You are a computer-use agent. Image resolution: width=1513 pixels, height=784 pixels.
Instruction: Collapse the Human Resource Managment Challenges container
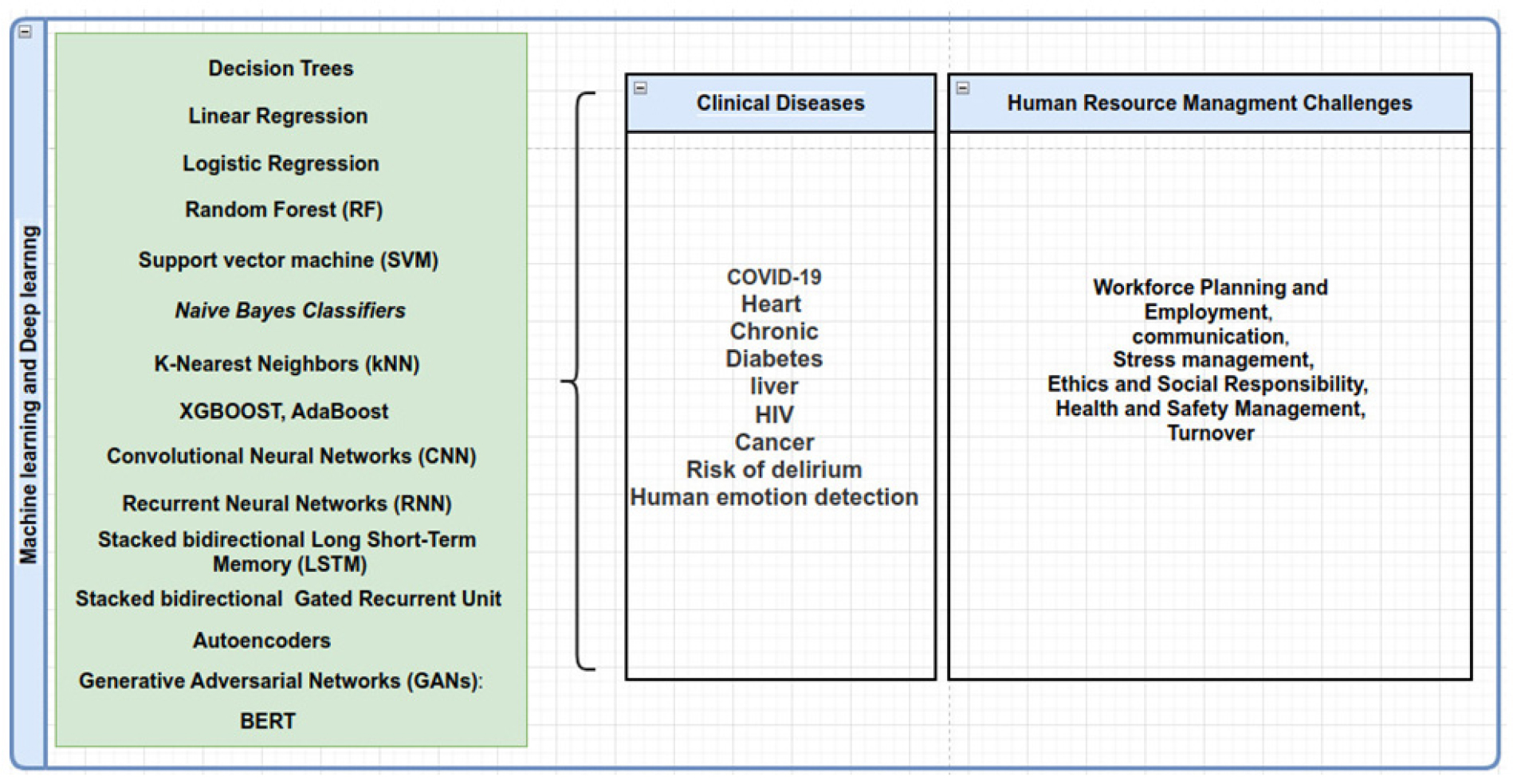pos(963,88)
